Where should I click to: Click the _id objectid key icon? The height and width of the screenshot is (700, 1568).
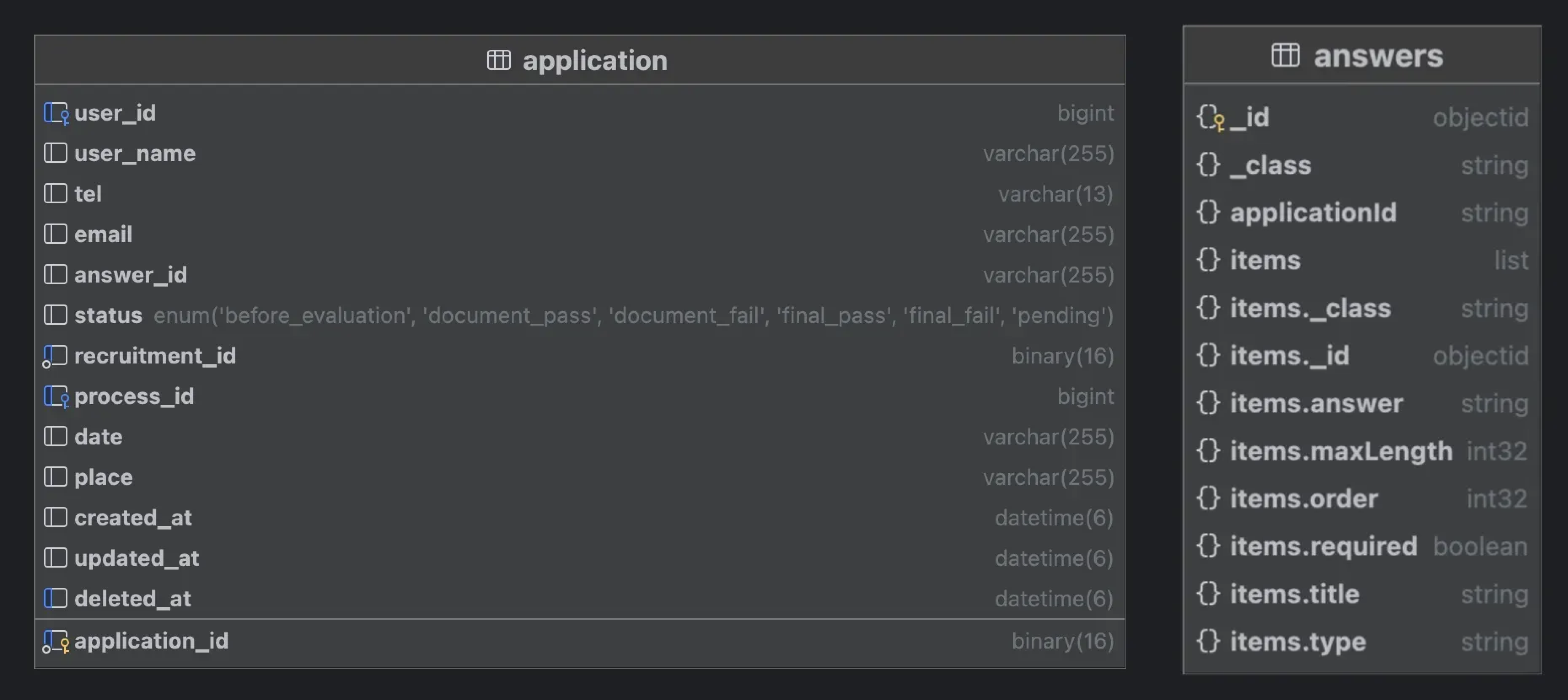pyautogui.click(x=1209, y=117)
